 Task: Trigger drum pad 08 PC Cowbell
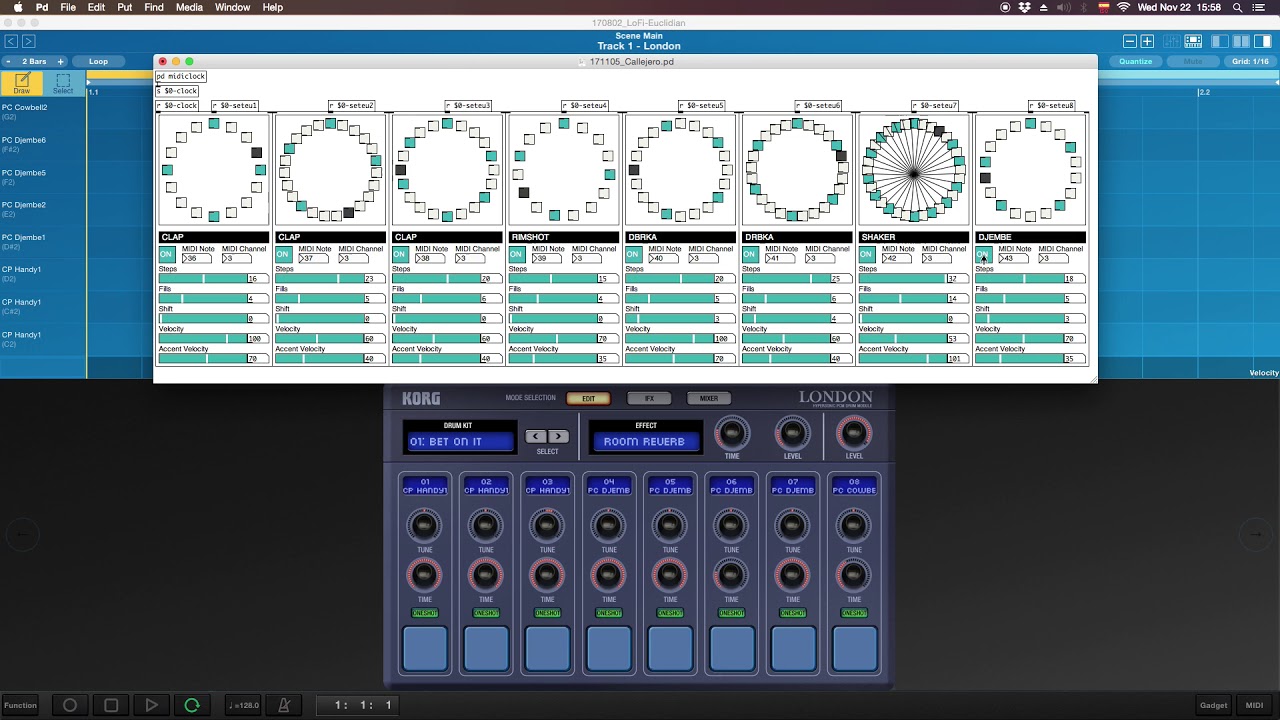point(854,648)
